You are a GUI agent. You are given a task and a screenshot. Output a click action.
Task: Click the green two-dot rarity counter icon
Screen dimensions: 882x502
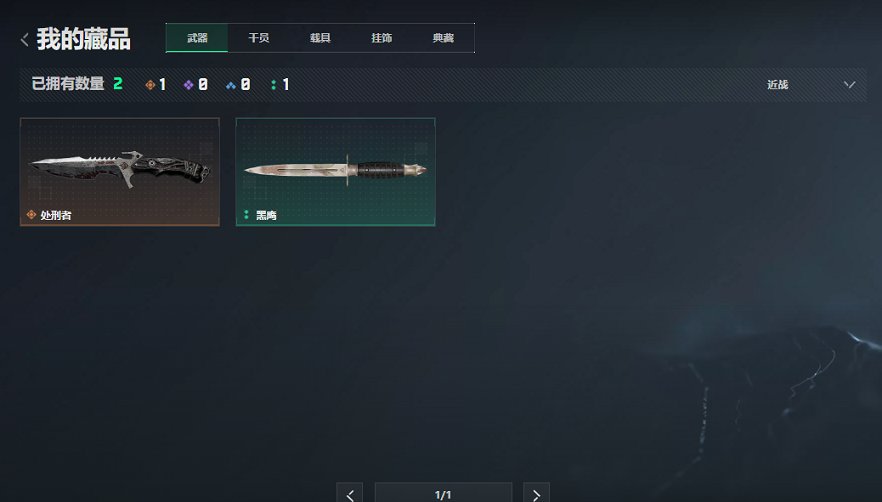(273, 85)
